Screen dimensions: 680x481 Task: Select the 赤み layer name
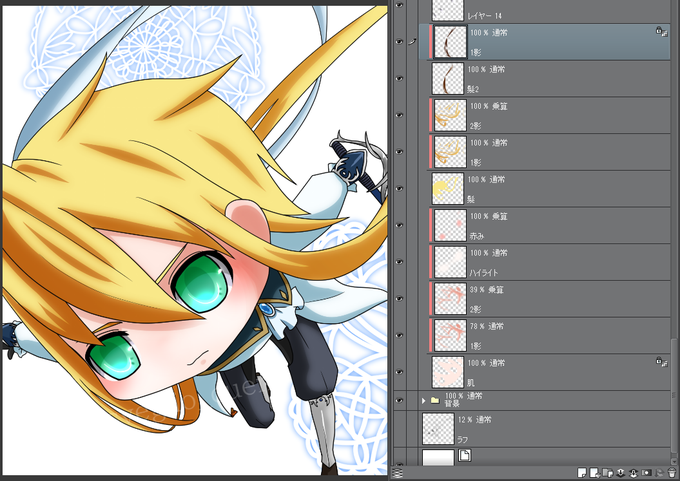coord(477,236)
